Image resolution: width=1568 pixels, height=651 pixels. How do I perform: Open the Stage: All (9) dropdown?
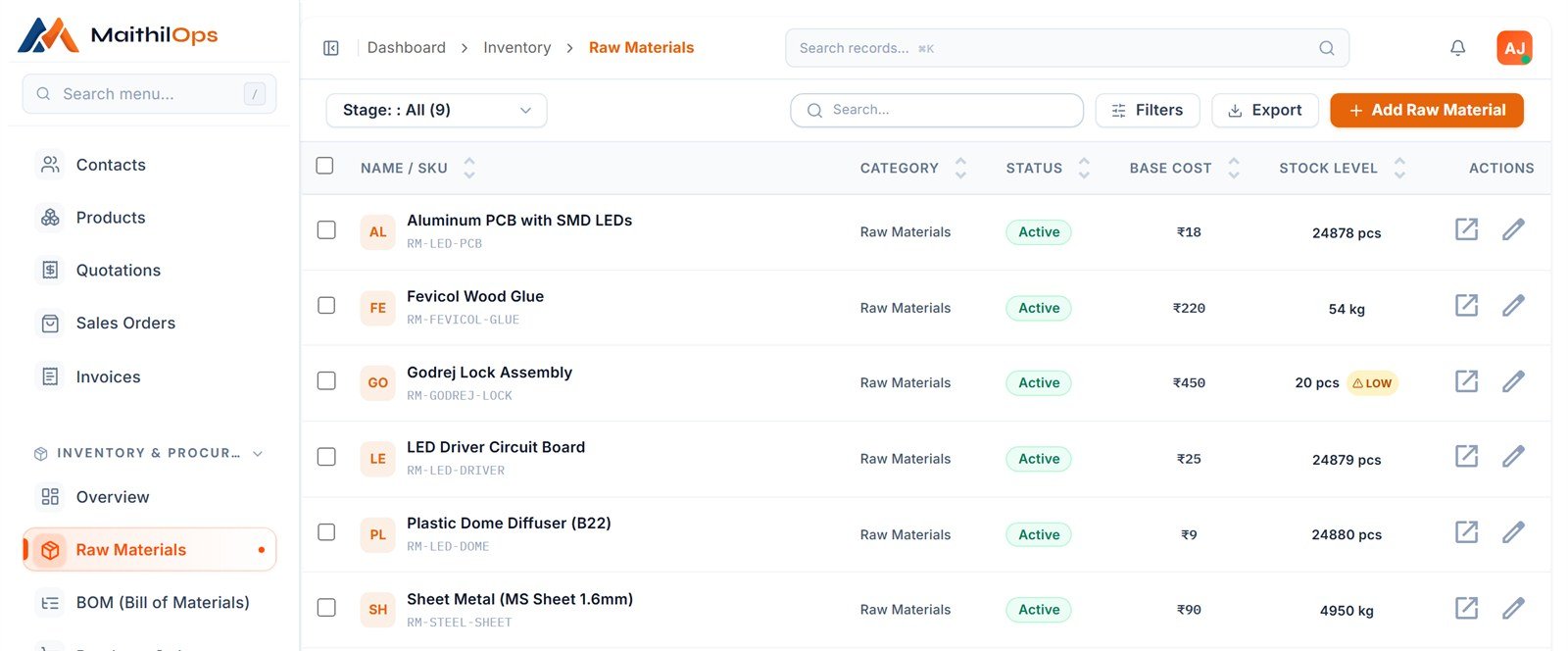click(436, 110)
